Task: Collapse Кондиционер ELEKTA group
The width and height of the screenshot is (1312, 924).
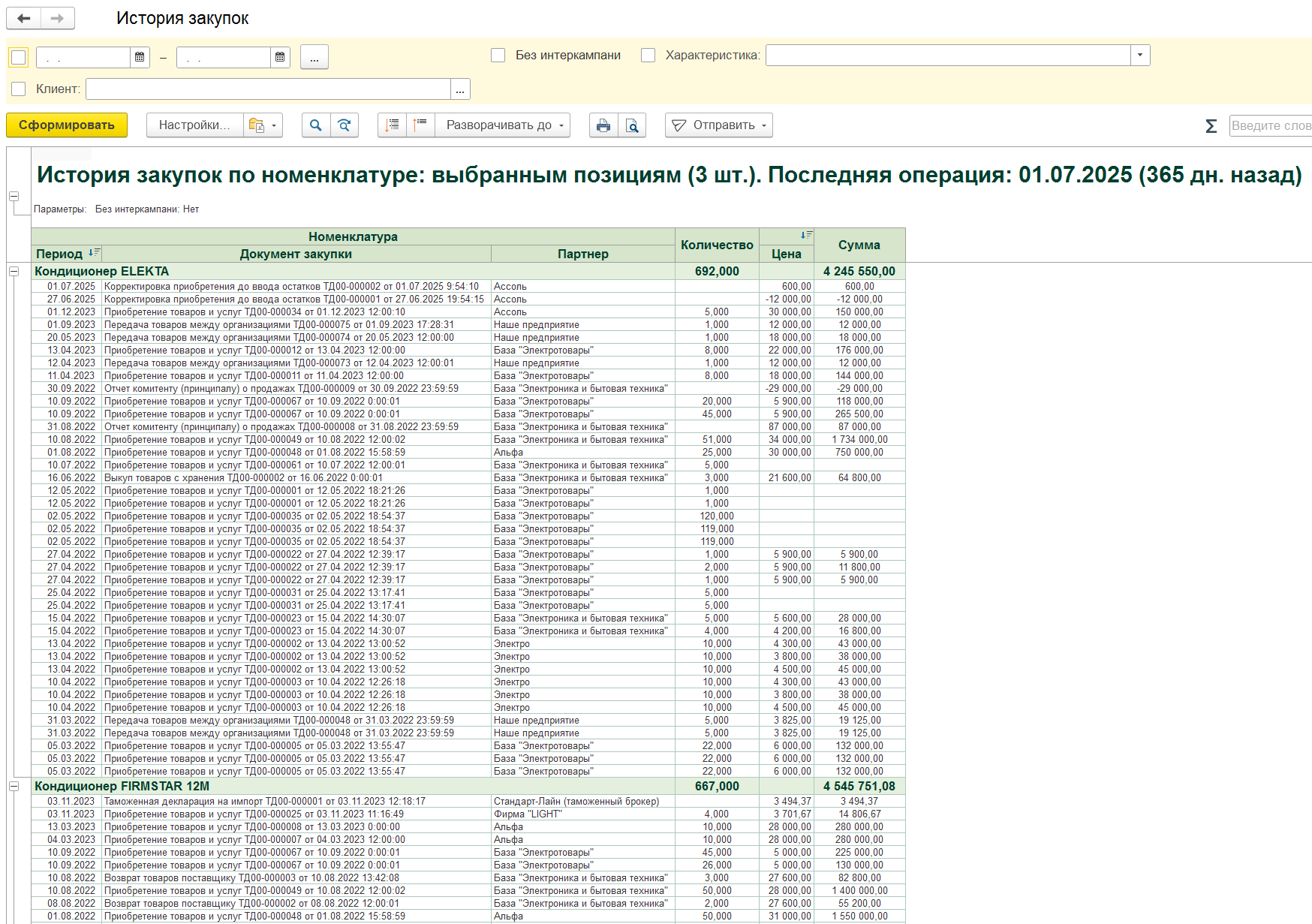Action: (x=14, y=271)
